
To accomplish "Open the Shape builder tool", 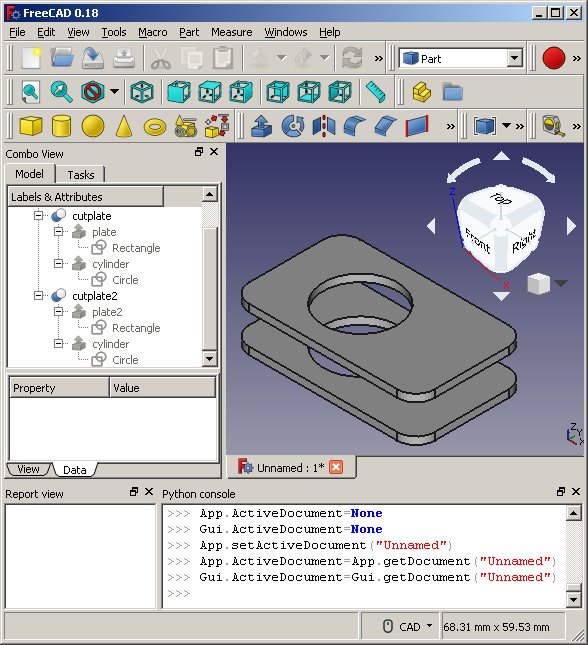I will point(217,126).
